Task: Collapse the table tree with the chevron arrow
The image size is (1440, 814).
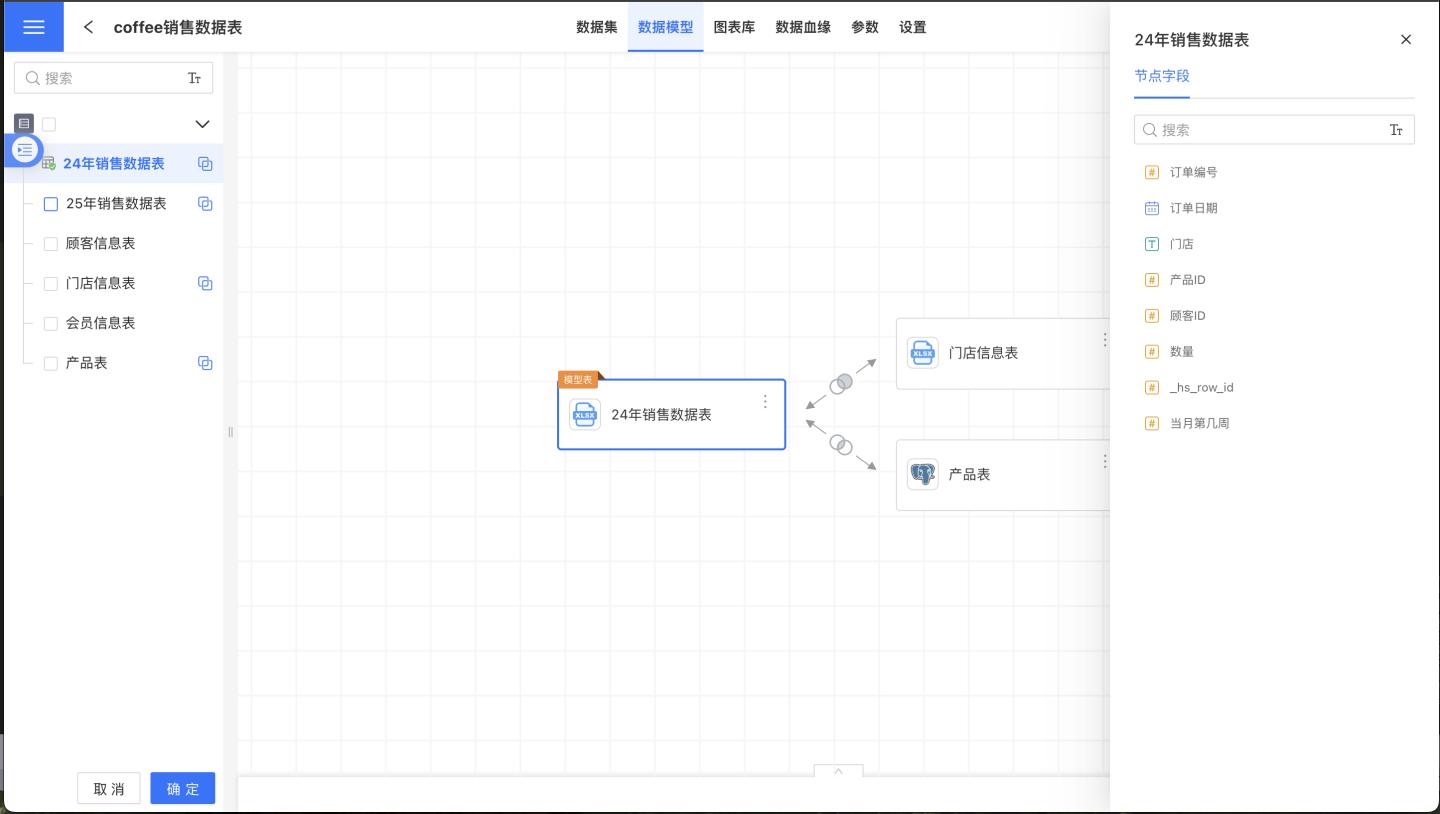Action: click(x=202, y=124)
